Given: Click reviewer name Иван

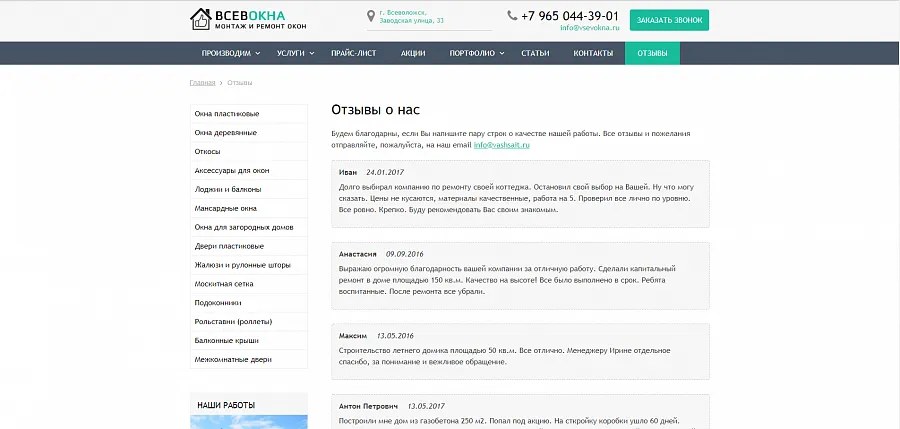Looking at the screenshot, I should click(x=348, y=172).
